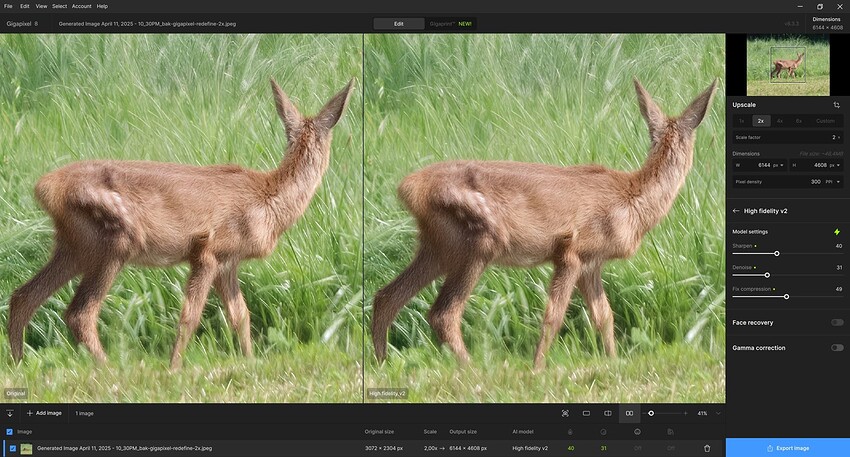Click the Sharpen slider handle
The width and height of the screenshot is (850, 457).
777,253
